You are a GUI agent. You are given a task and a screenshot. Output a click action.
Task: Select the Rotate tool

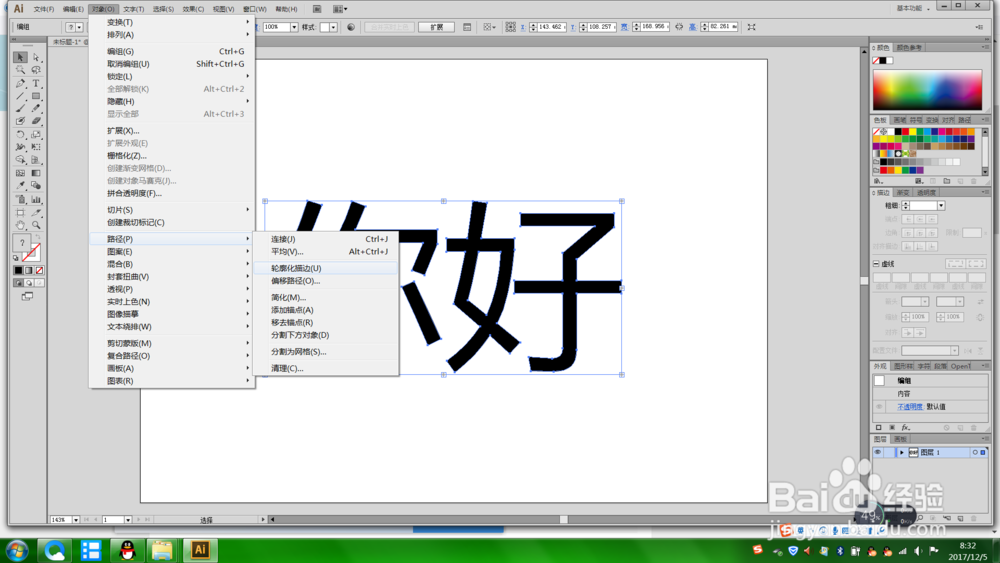20,135
